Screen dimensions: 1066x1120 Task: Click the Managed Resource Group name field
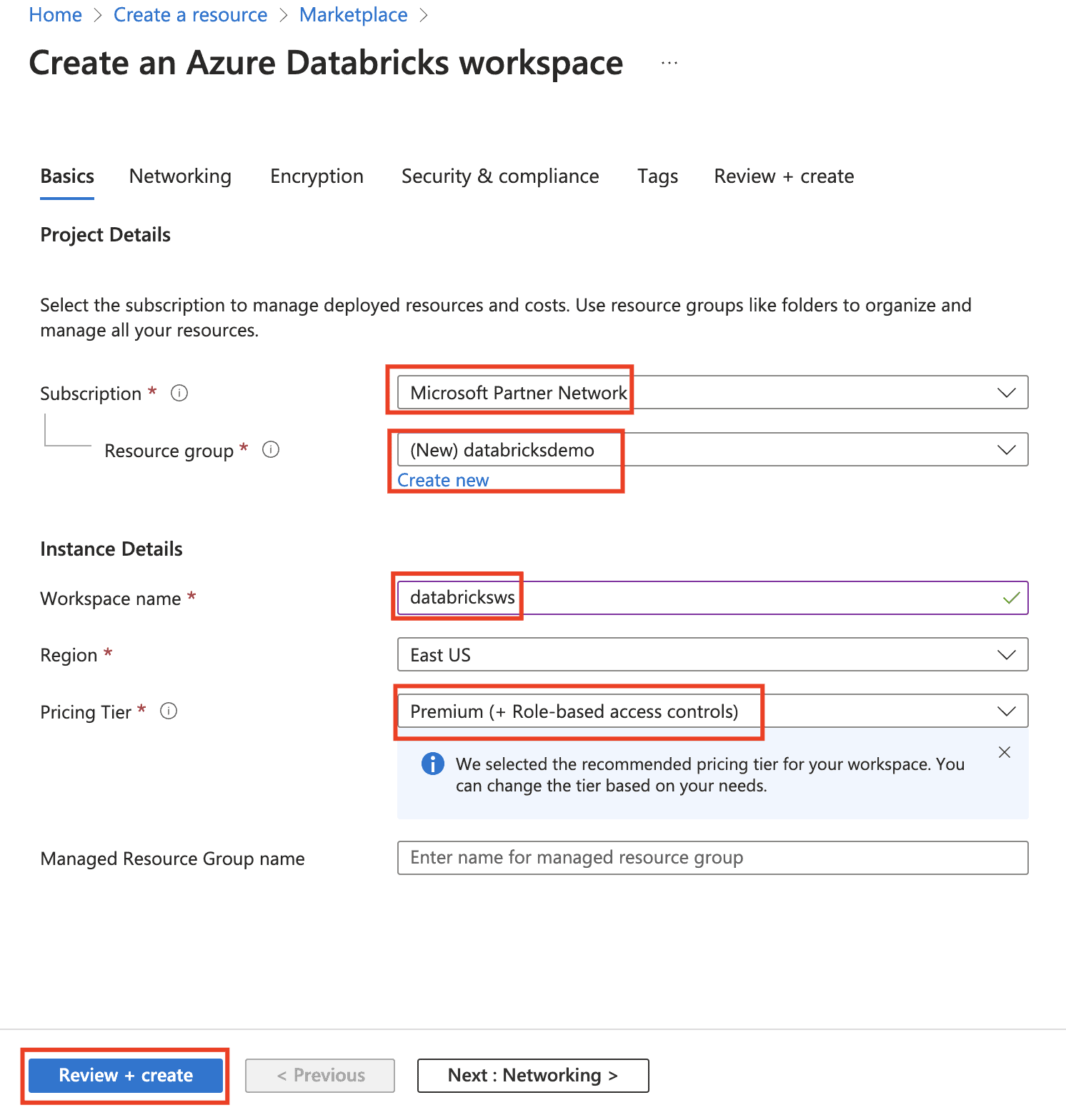click(x=712, y=858)
